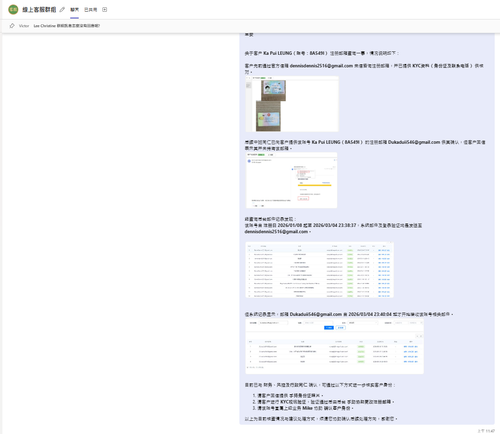Click the message timestamp below the bubble
Image resolution: width=500 pixels, height=434 pixels.
click(486, 431)
